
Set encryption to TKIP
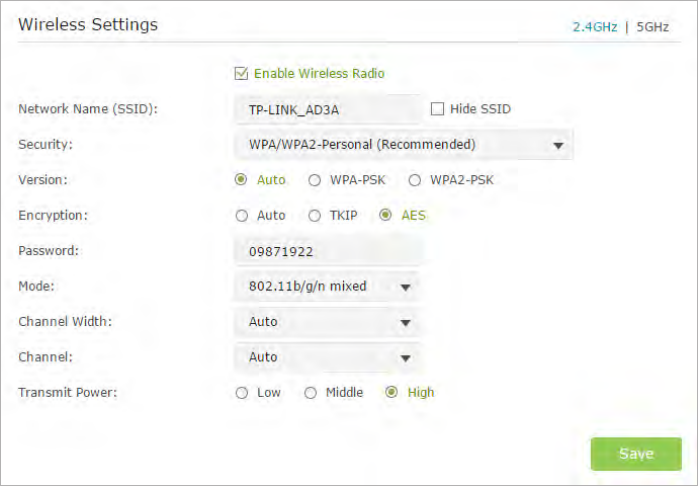314,216
